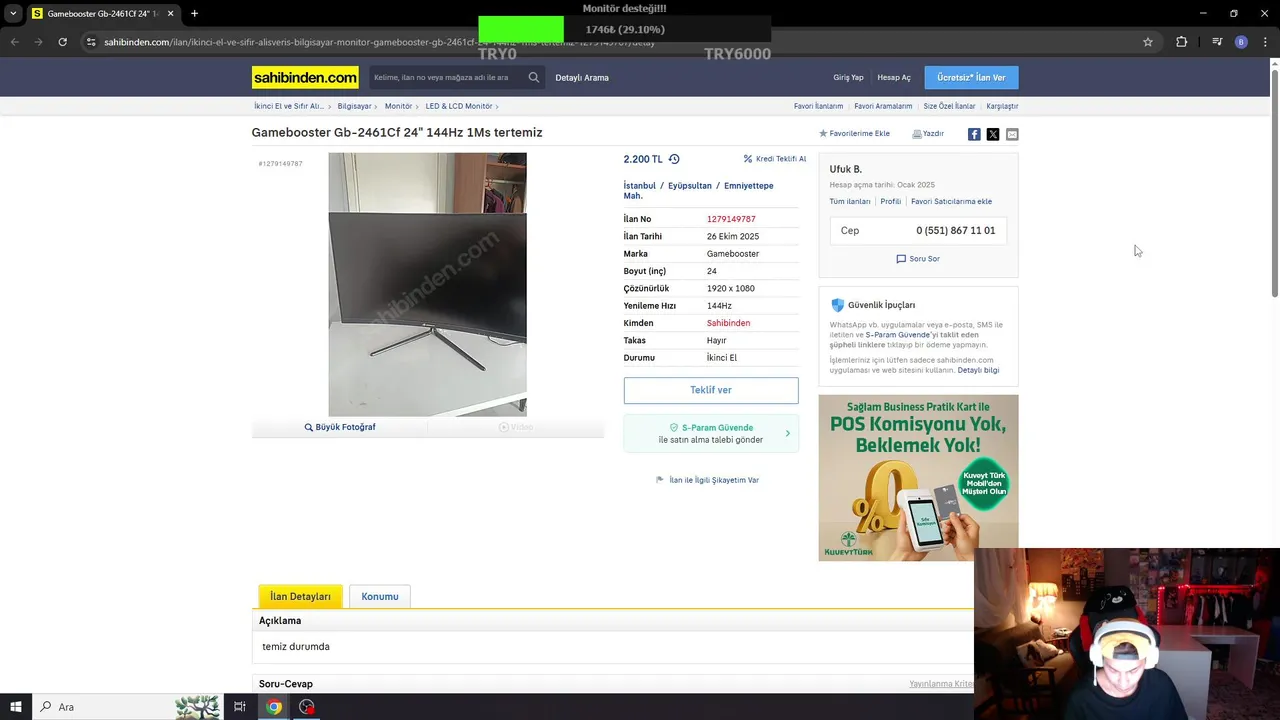Click the Cep phone number box
1280x720 pixels.
click(918, 230)
